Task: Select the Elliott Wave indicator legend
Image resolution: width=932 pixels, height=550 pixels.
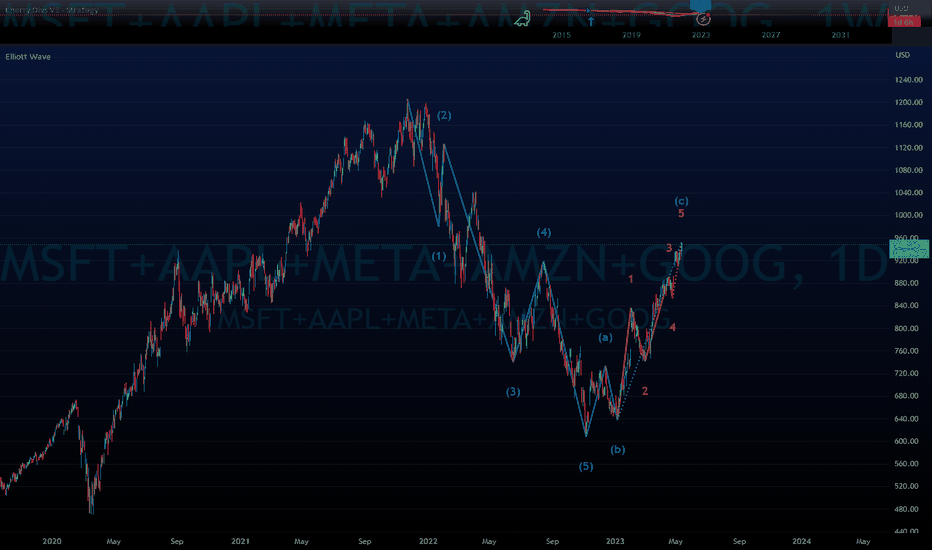Action: point(28,56)
